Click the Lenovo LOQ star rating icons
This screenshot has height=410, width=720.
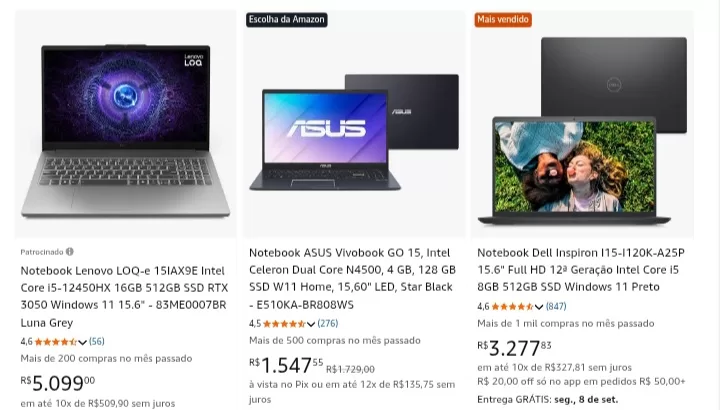(x=57, y=341)
